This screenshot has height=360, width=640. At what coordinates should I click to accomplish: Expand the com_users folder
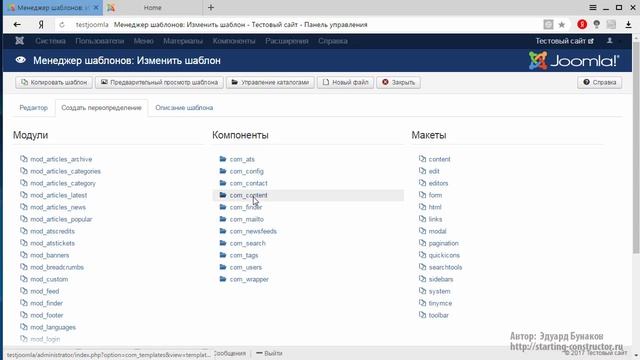pos(246,267)
